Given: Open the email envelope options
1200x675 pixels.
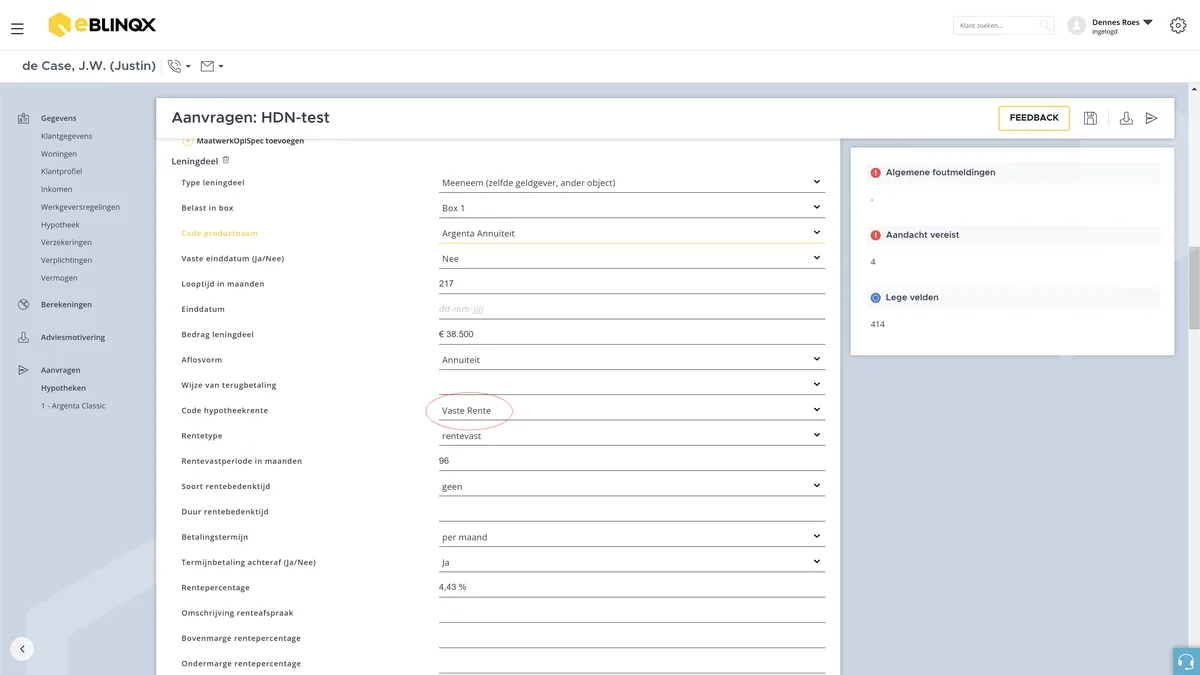Looking at the screenshot, I should point(211,66).
